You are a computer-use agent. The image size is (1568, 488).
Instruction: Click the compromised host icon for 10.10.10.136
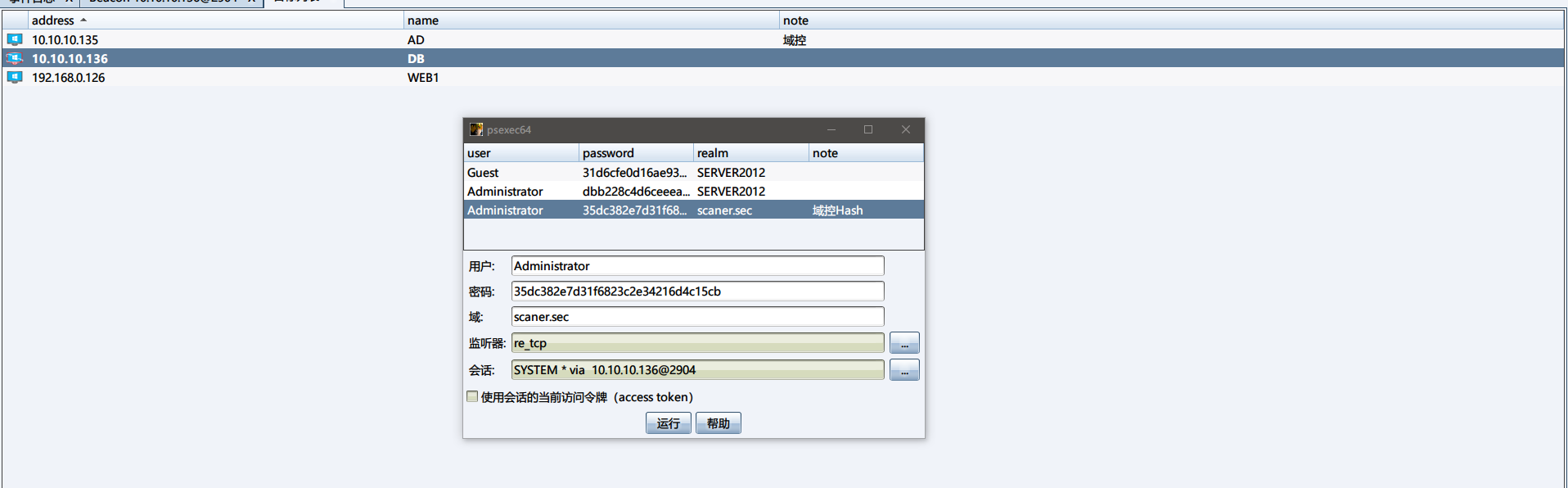(15, 58)
